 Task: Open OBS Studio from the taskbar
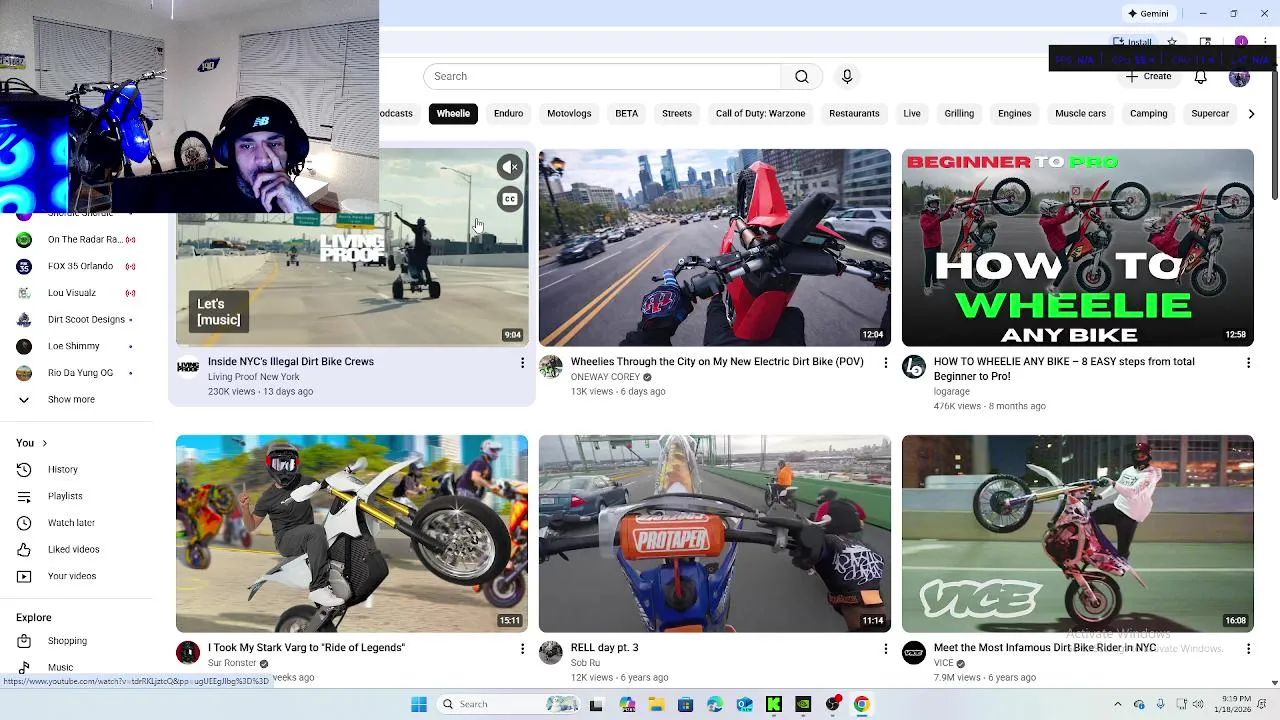(833, 704)
